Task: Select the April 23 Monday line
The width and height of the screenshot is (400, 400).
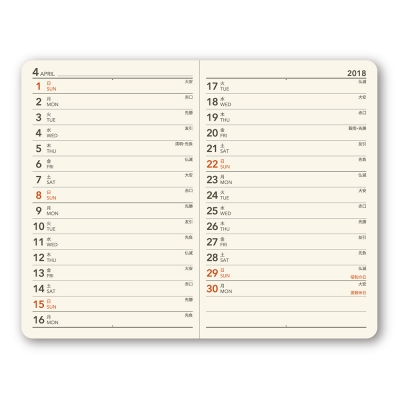Action: click(286, 180)
